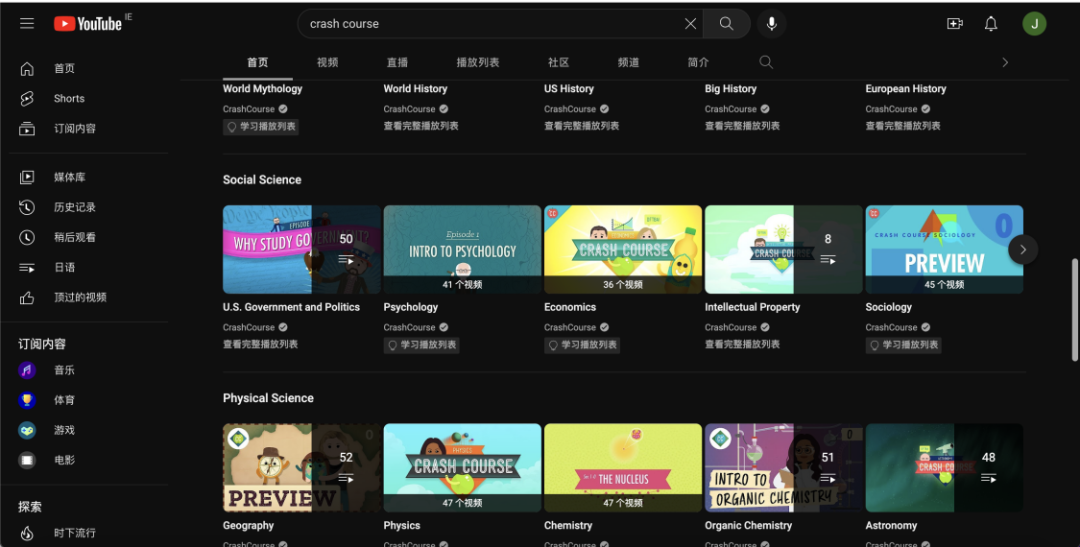Run search with magnifier button

[727, 23]
